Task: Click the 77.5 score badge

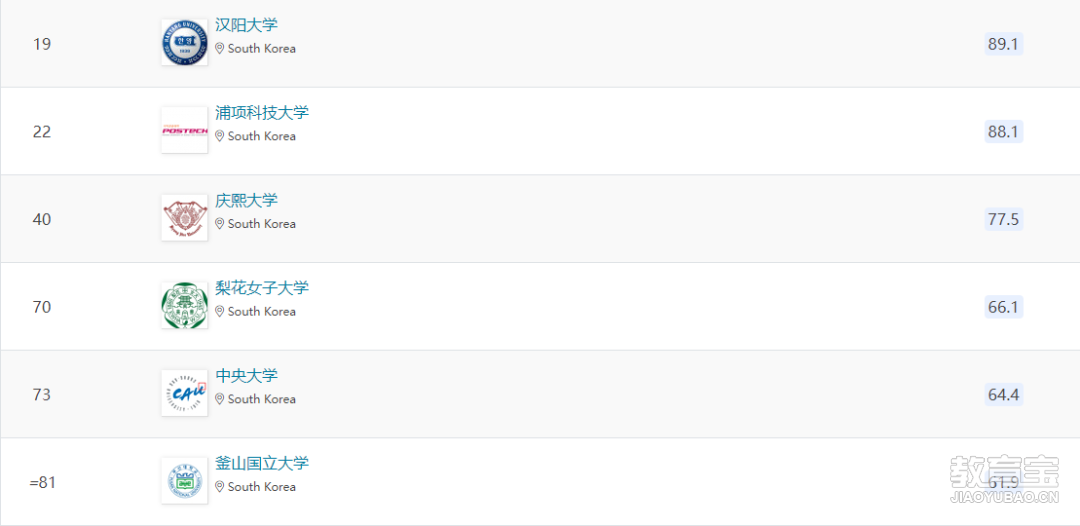Action: [x=1004, y=219]
